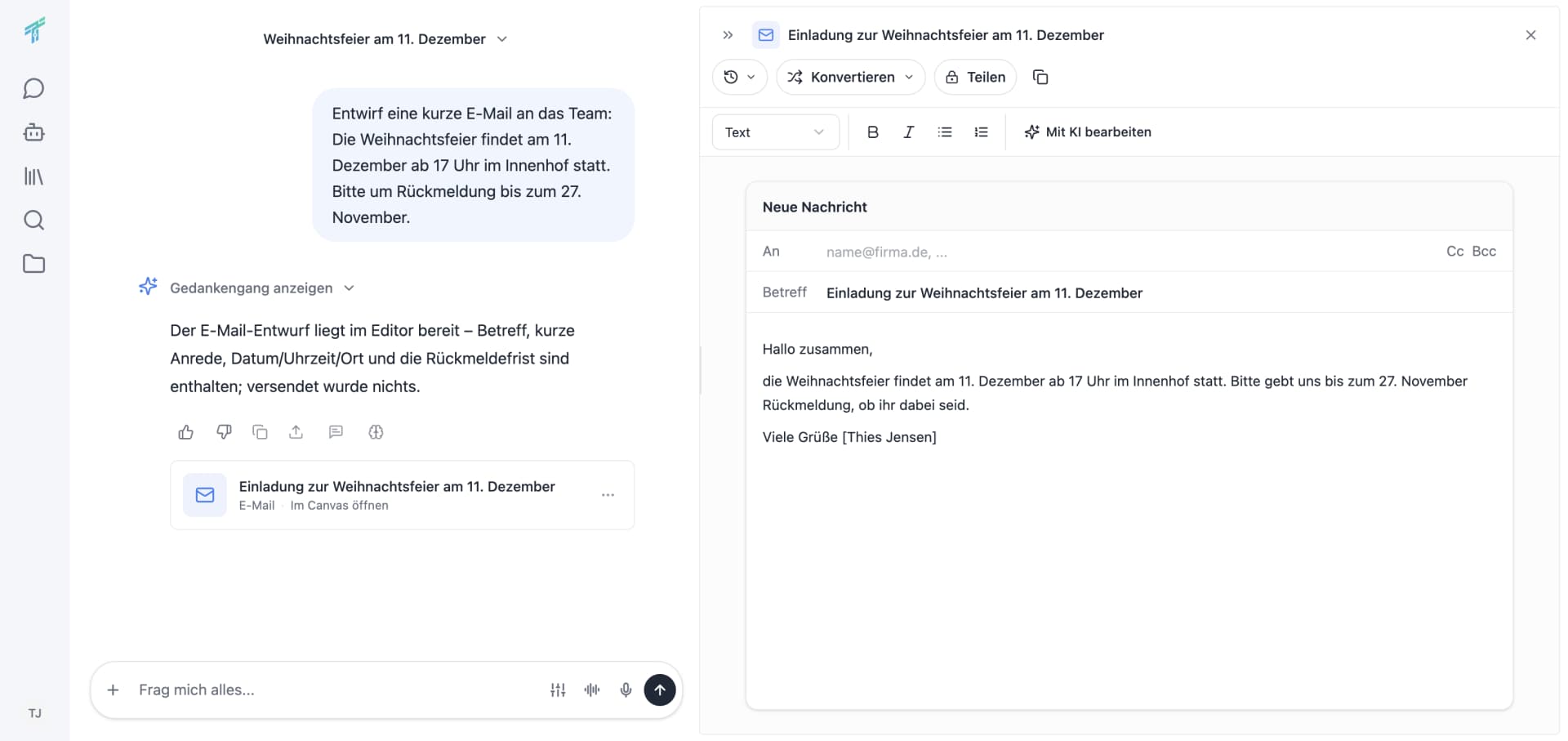Open the email card Einladung zur Weihnachtsfeier
1568x741 pixels.
(x=402, y=495)
